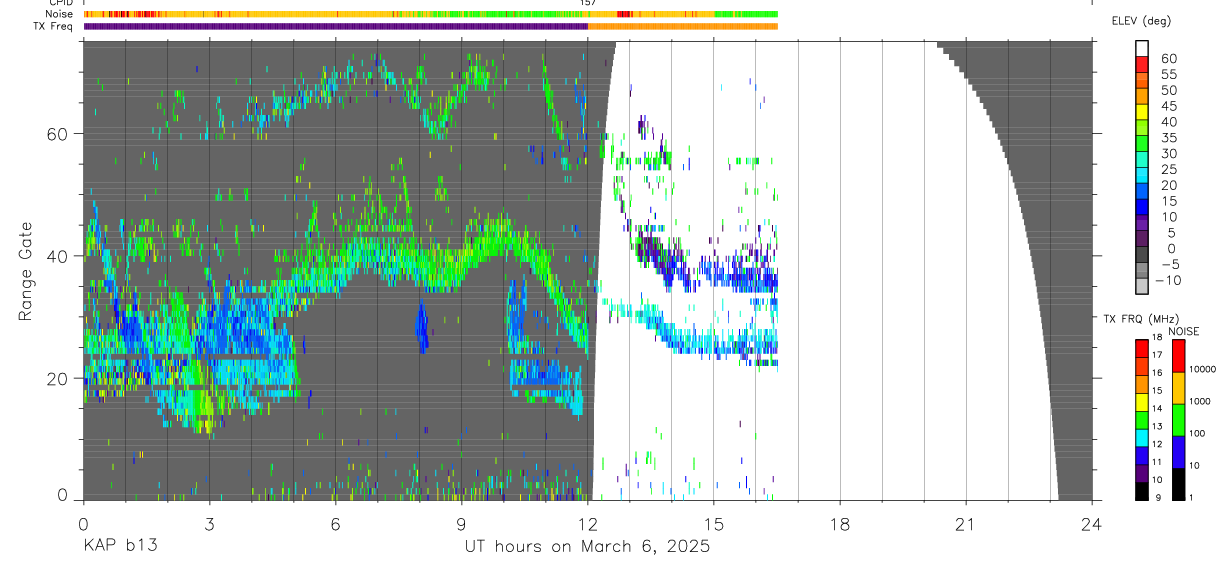Click the '9' tick on the UT hours axis

[x=461, y=523]
